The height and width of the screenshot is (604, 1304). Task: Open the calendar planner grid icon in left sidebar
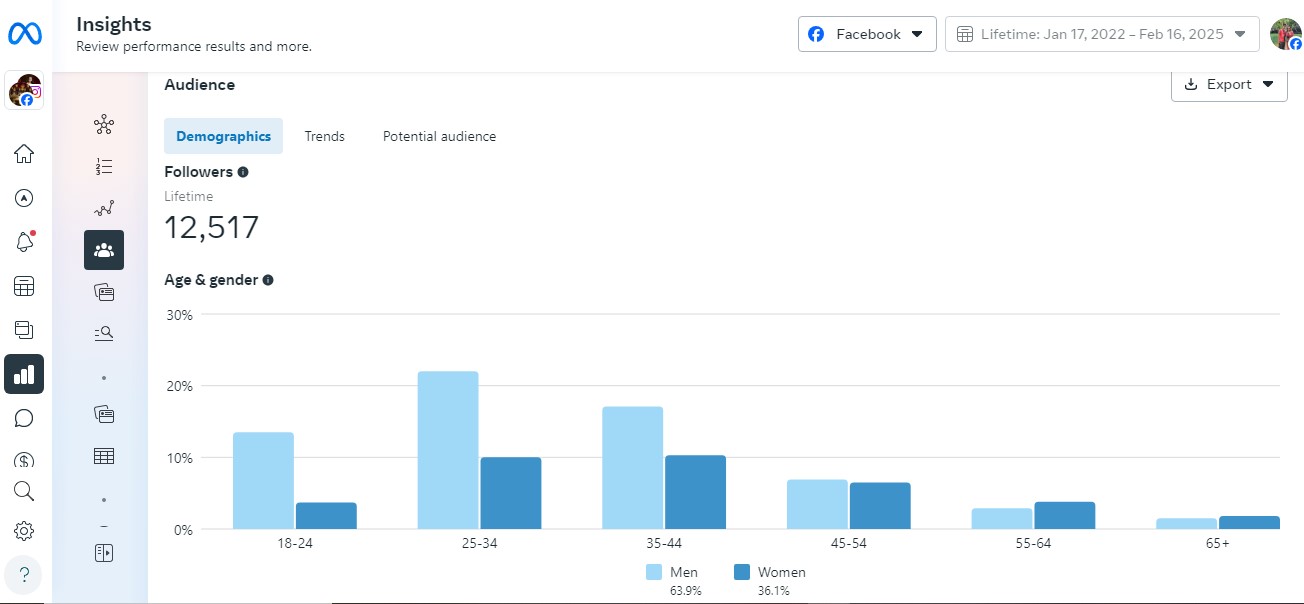tap(24, 286)
